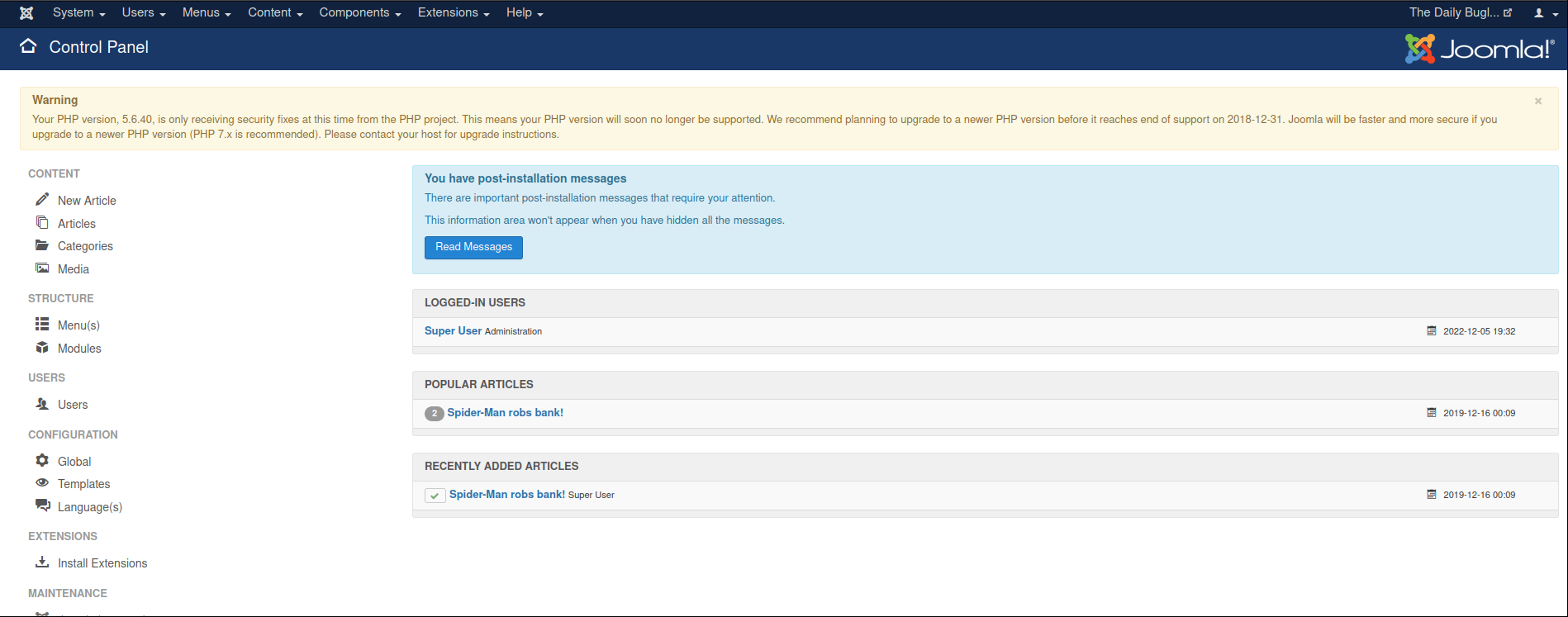The height and width of the screenshot is (617, 1568).
Task: Click the Control Panel home icon
Action: click(x=28, y=46)
